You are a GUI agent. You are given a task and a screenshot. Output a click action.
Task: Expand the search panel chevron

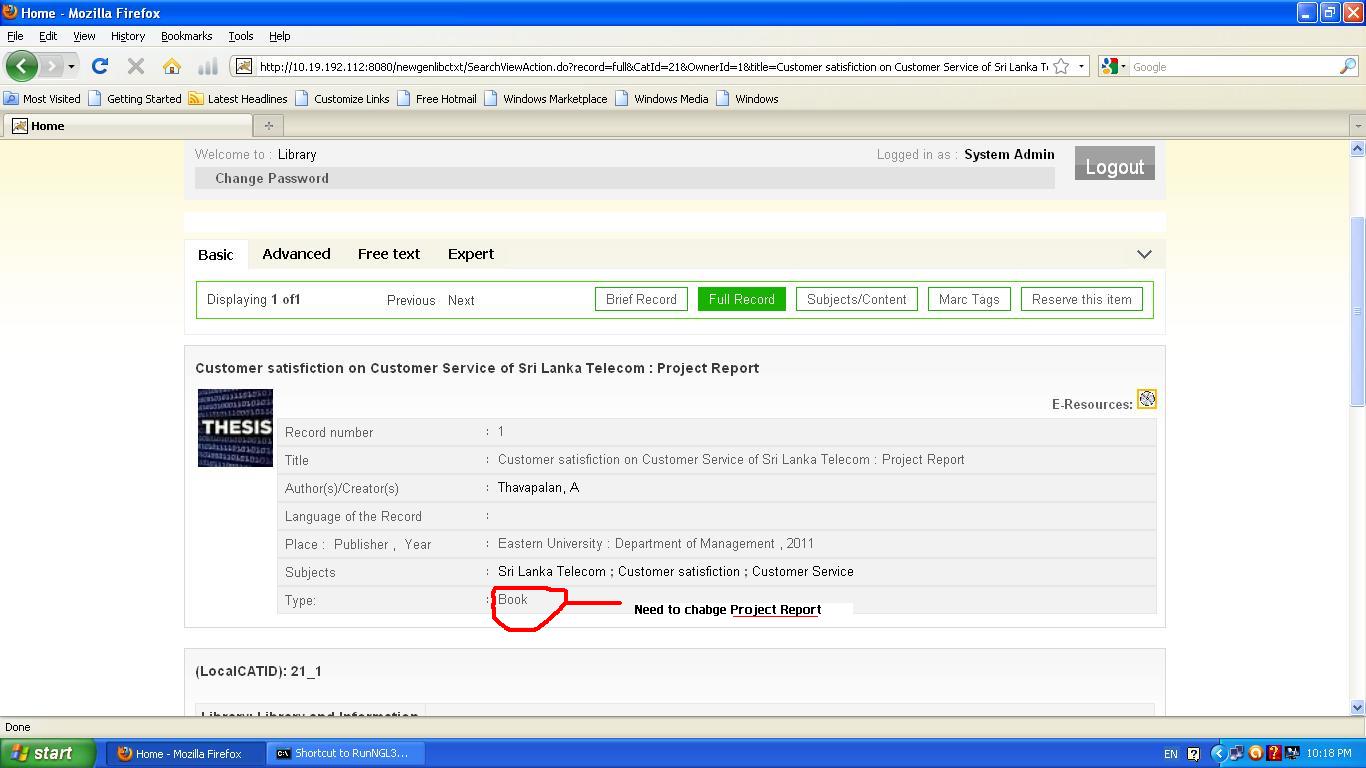pyautogui.click(x=1144, y=254)
